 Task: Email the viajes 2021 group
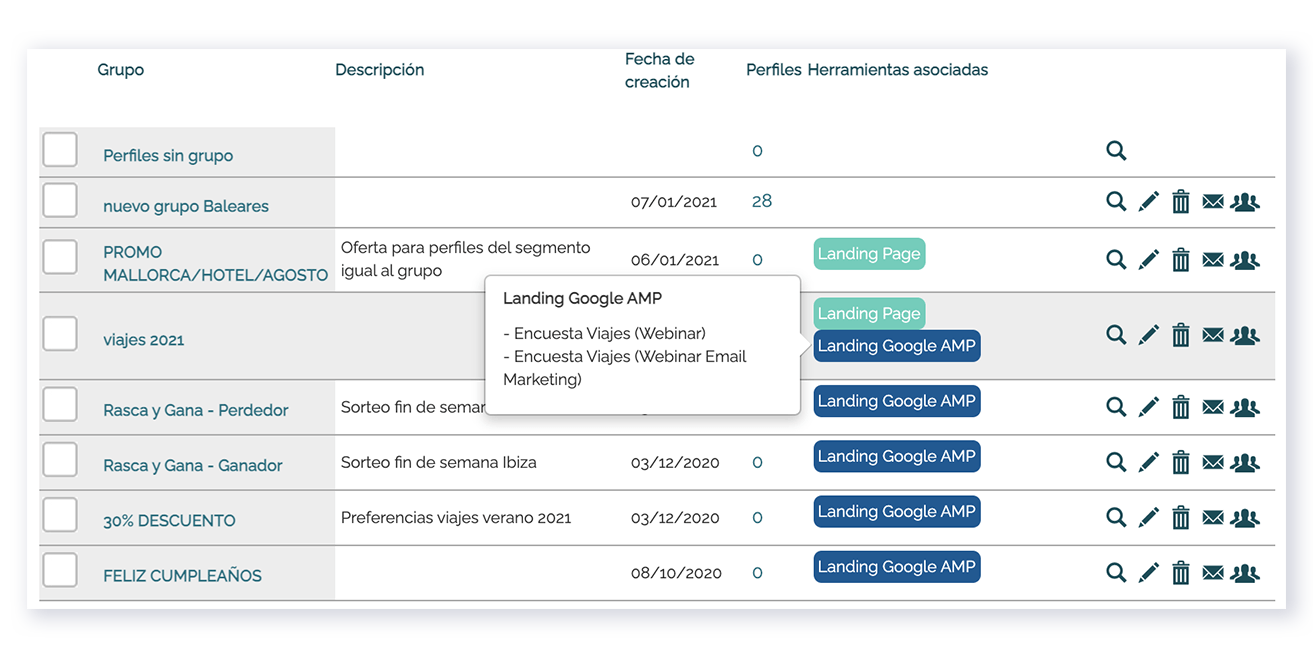pos(1213,335)
